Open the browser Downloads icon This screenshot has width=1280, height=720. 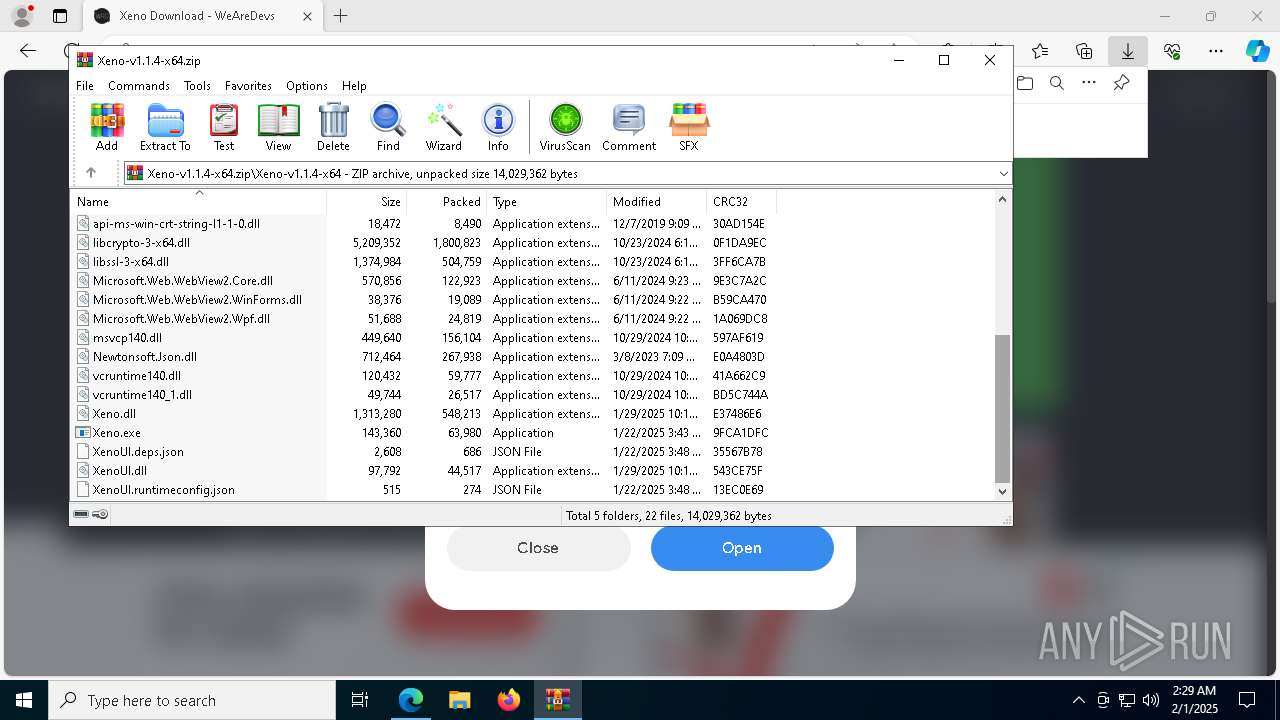1127,51
